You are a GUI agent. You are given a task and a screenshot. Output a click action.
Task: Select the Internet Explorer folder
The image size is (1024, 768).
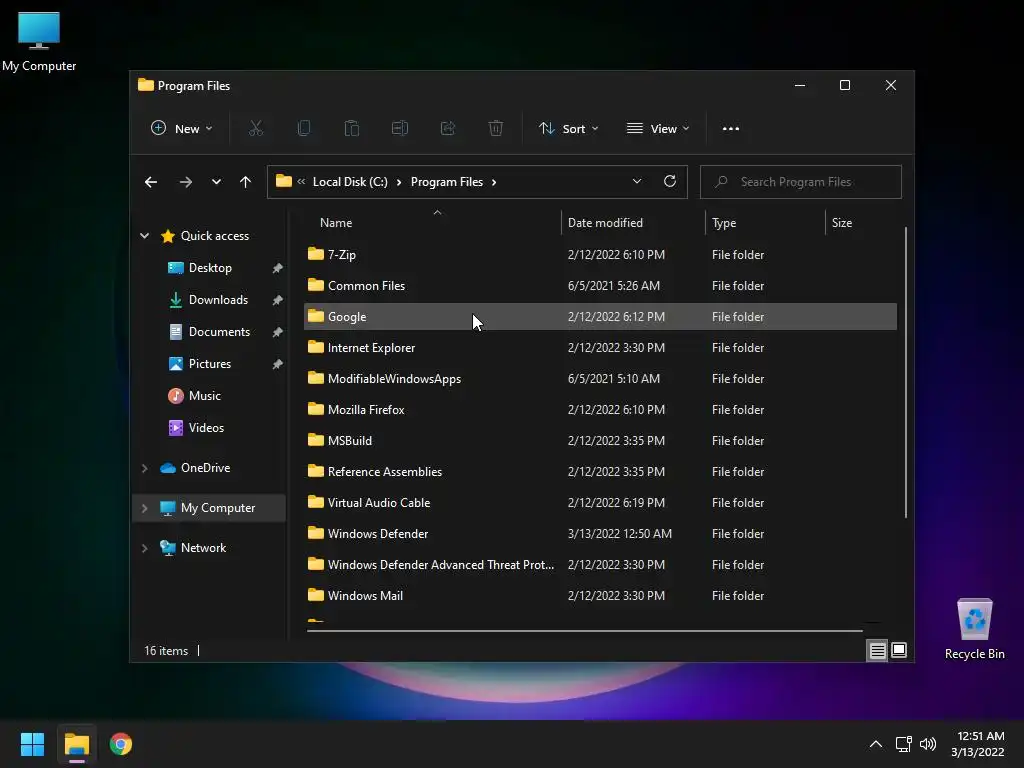(600, 347)
